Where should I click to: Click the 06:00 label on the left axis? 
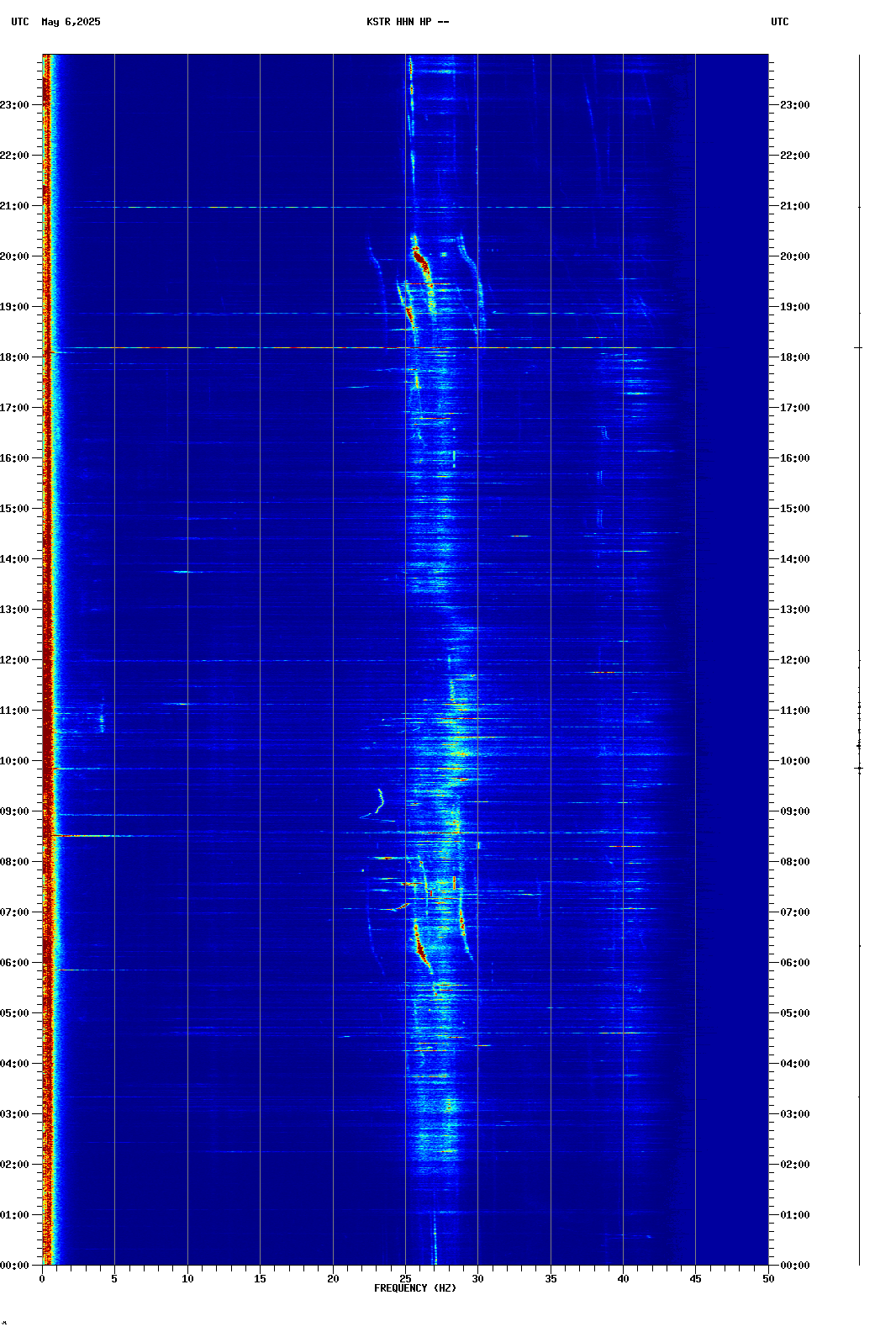click(x=14, y=963)
